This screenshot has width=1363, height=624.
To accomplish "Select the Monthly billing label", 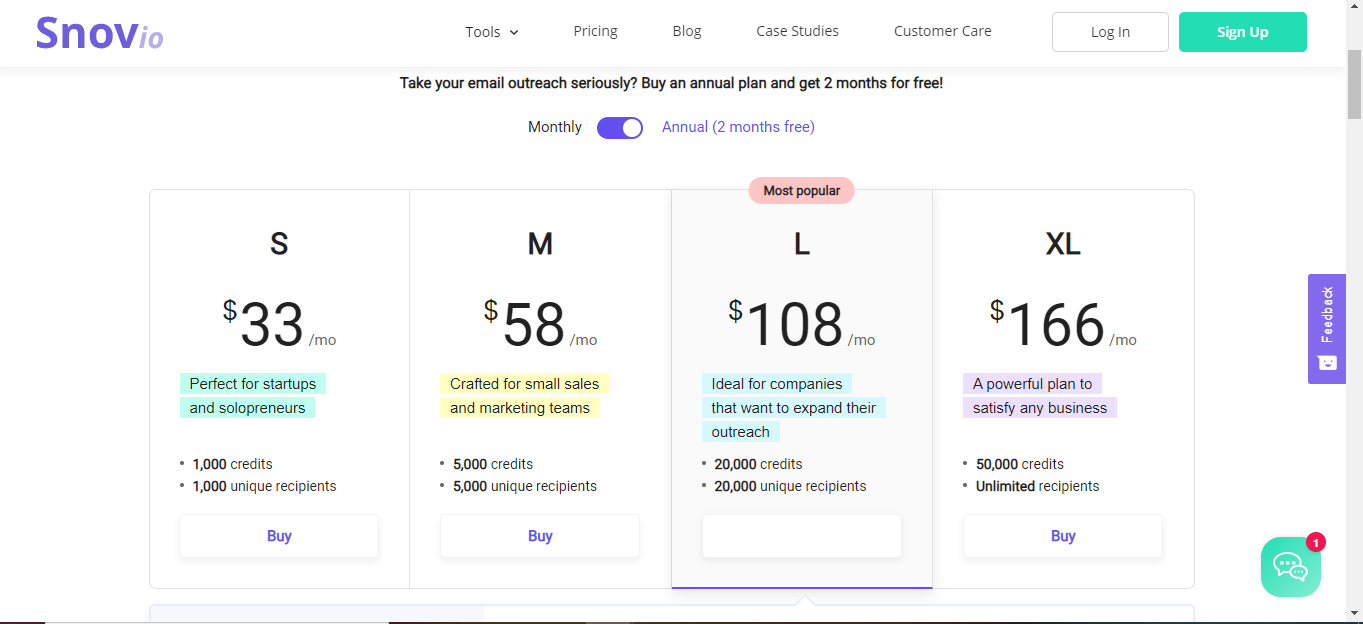I will coord(555,127).
